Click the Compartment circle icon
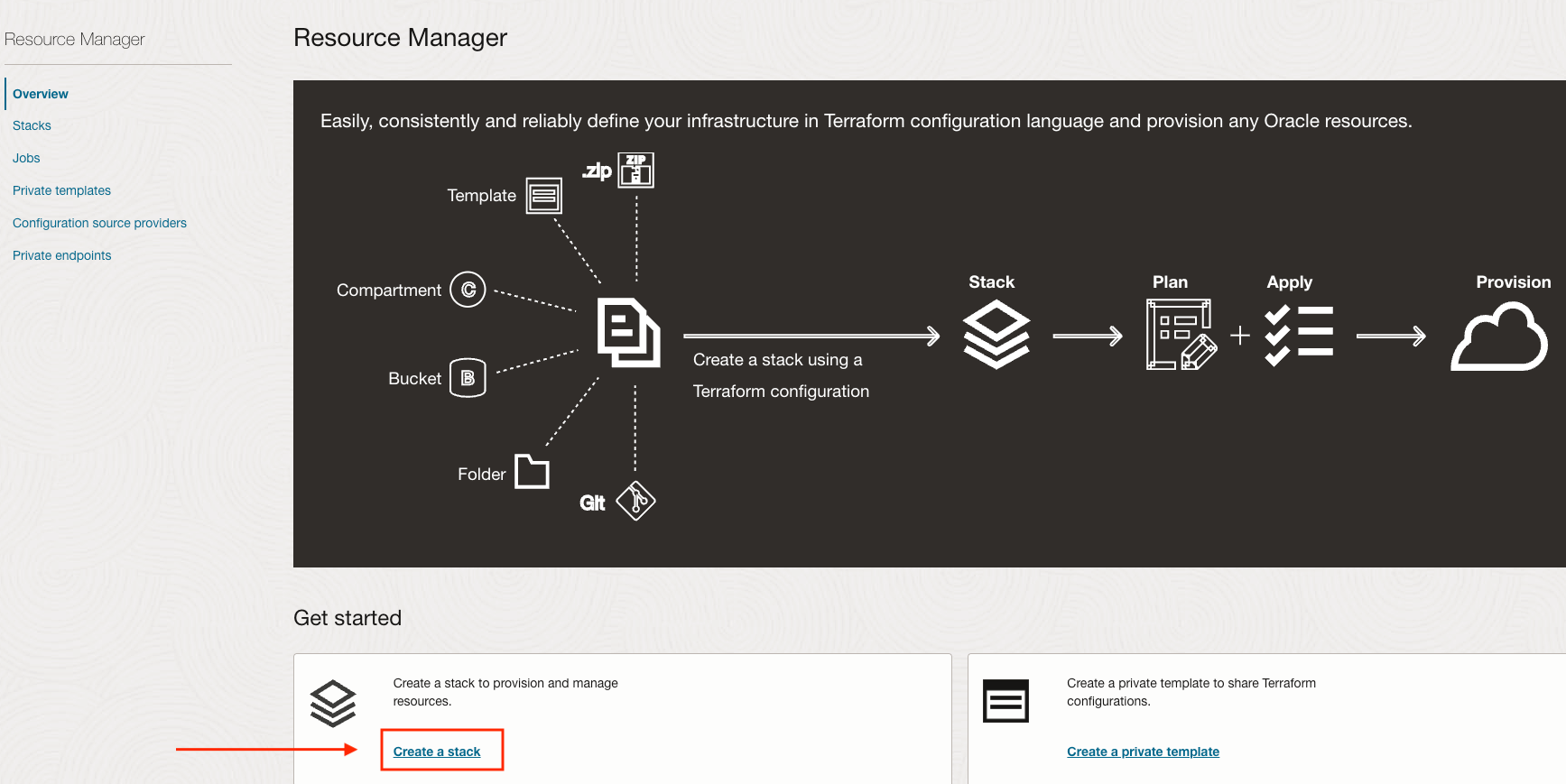 pos(468,290)
